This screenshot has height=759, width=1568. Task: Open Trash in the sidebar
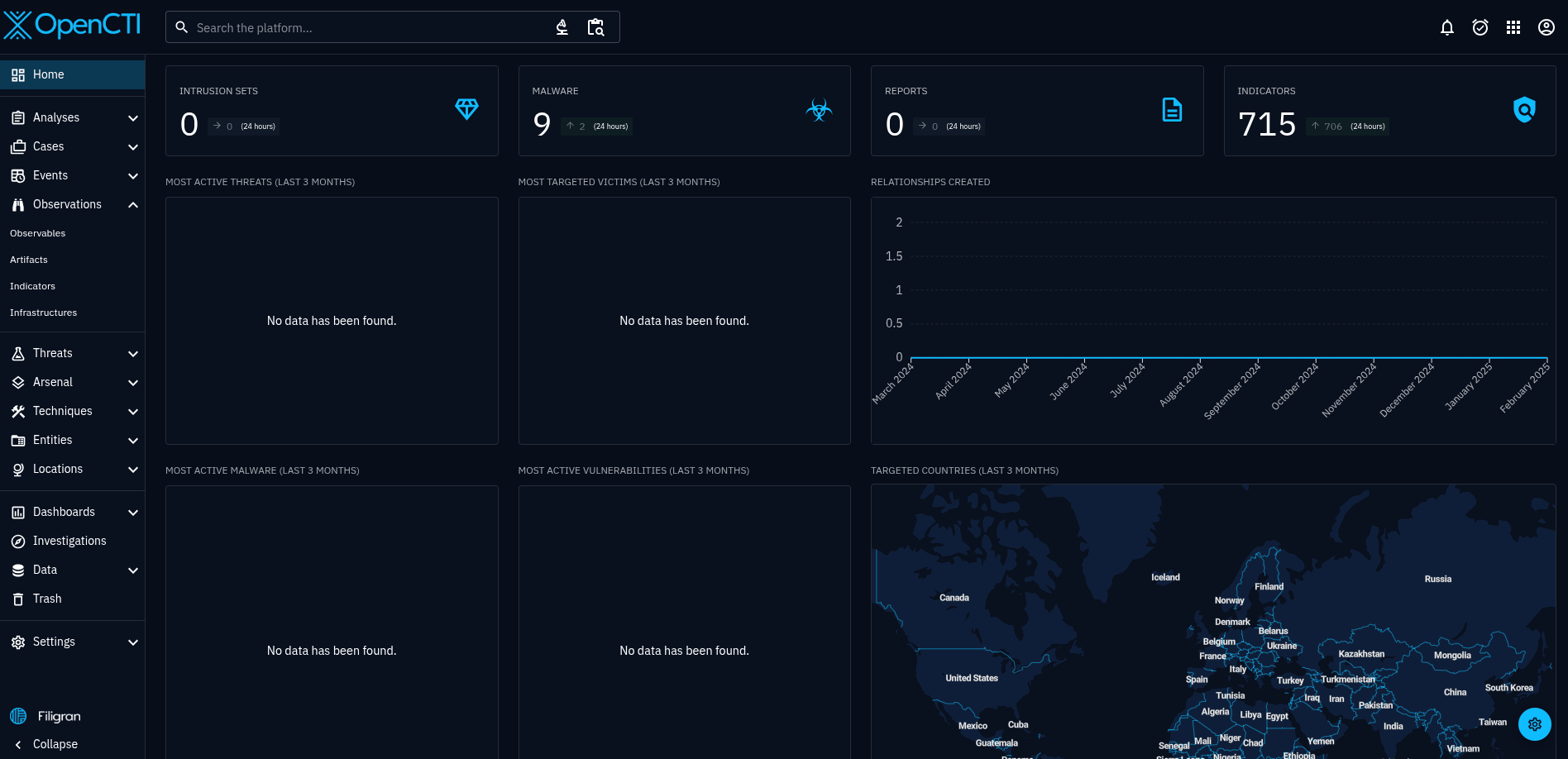pyautogui.click(x=72, y=599)
